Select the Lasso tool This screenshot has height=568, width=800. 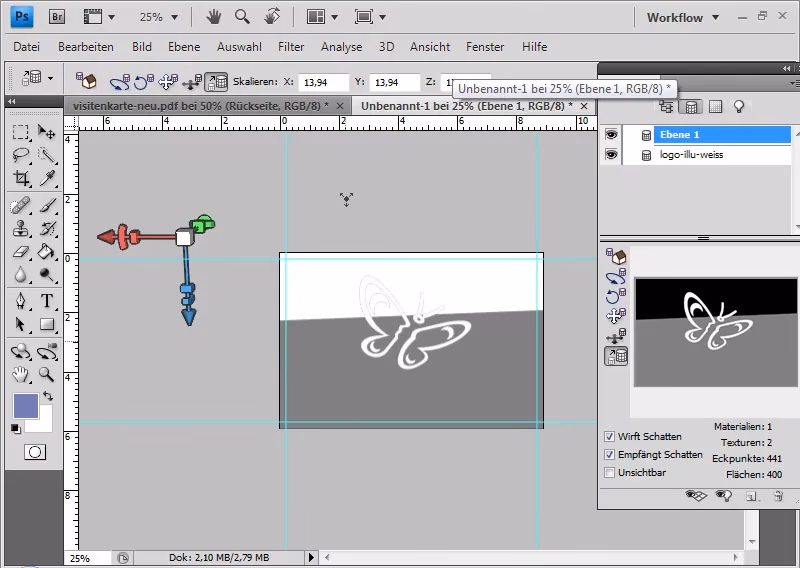click(x=21, y=155)
